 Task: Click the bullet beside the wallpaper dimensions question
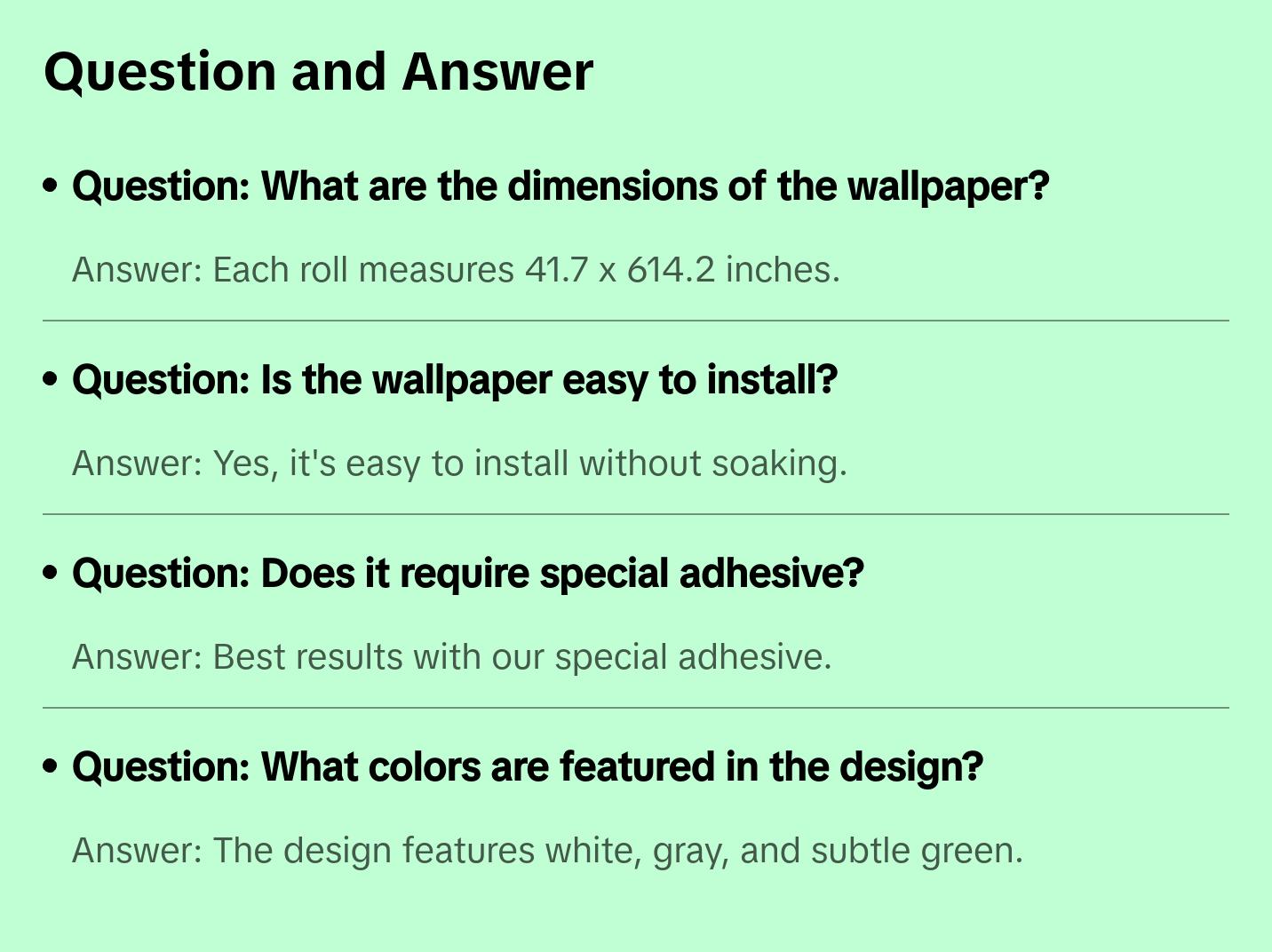point(51,186)
